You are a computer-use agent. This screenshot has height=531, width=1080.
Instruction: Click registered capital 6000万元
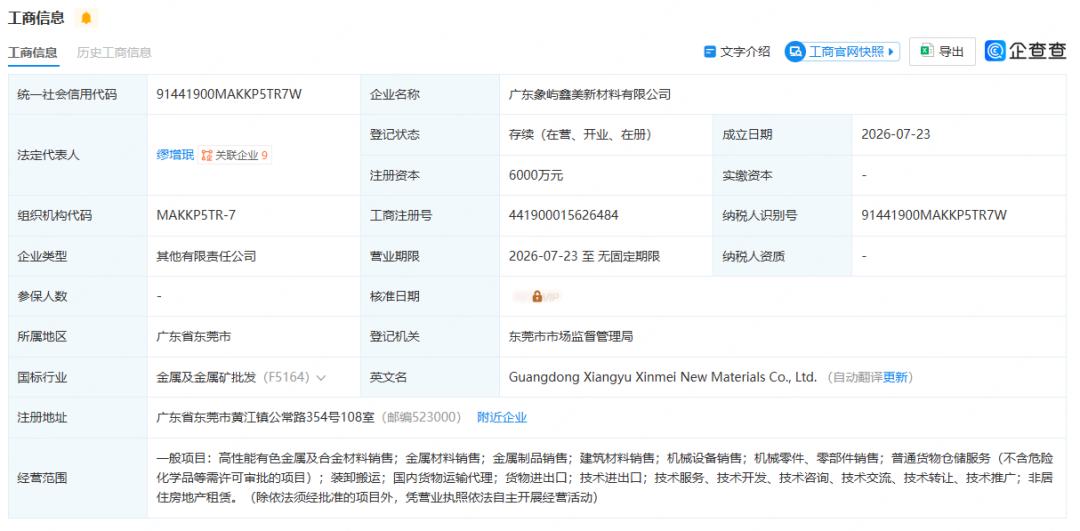(536, 176)
